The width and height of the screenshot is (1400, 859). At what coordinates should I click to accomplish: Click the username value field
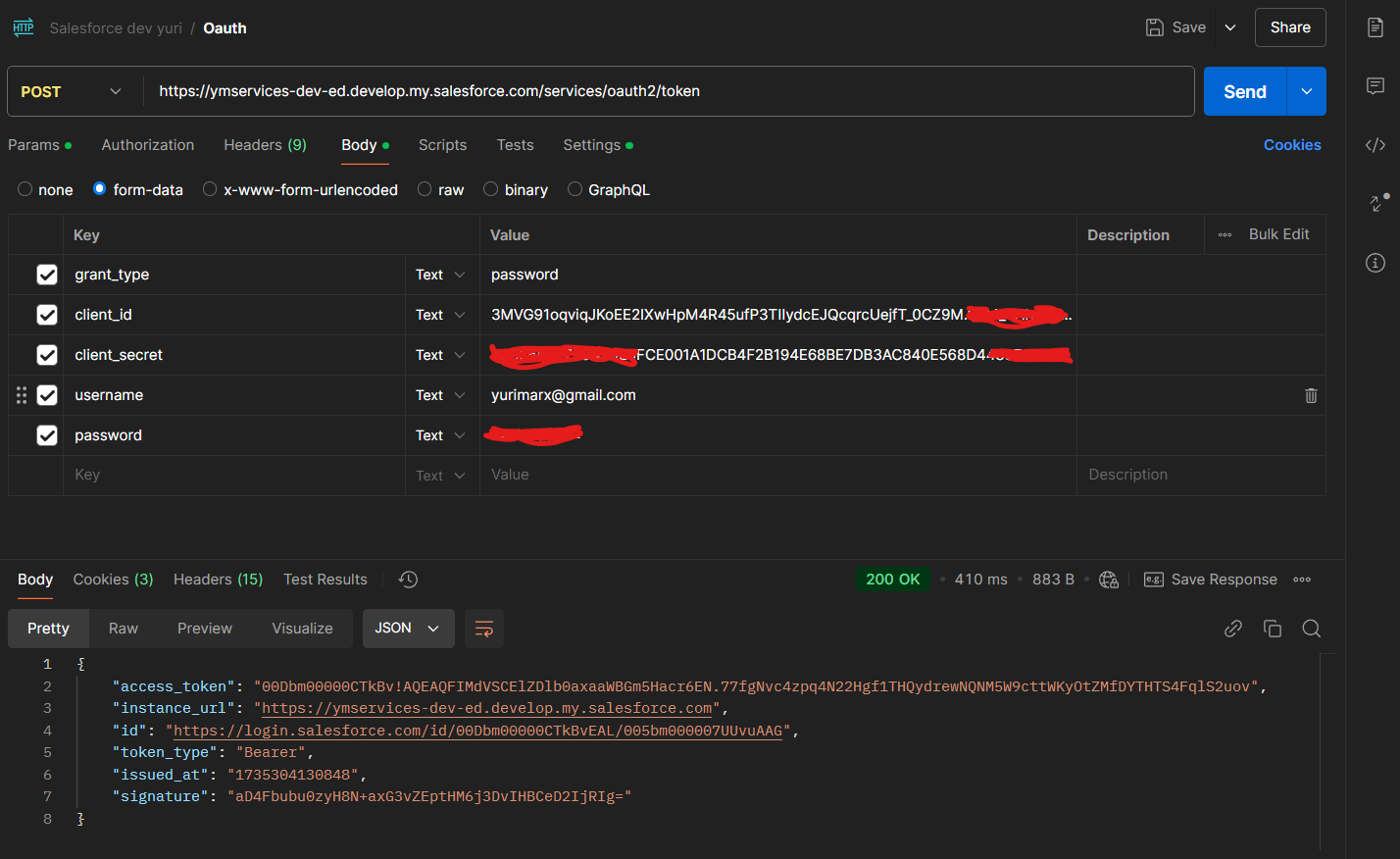[x=778, y=395]
